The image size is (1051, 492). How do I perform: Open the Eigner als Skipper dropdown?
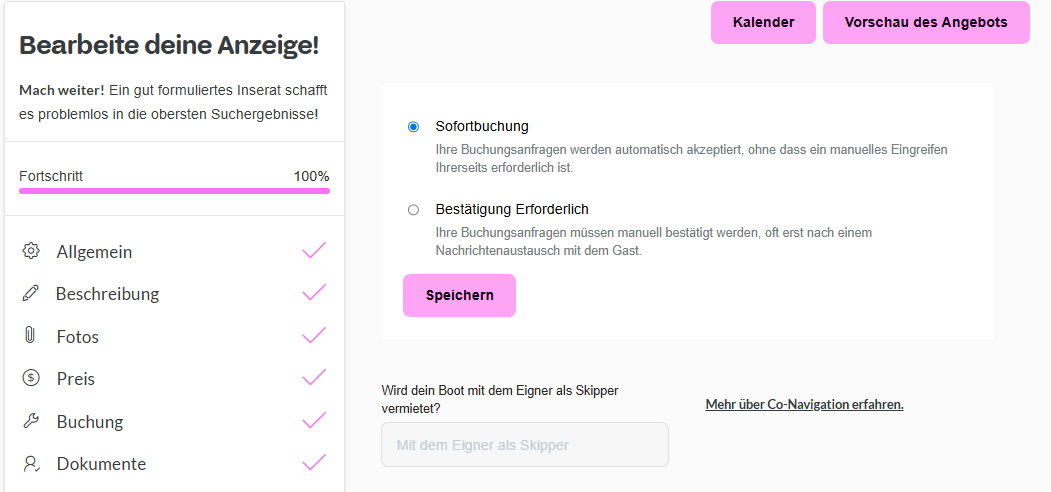point(524,444)
